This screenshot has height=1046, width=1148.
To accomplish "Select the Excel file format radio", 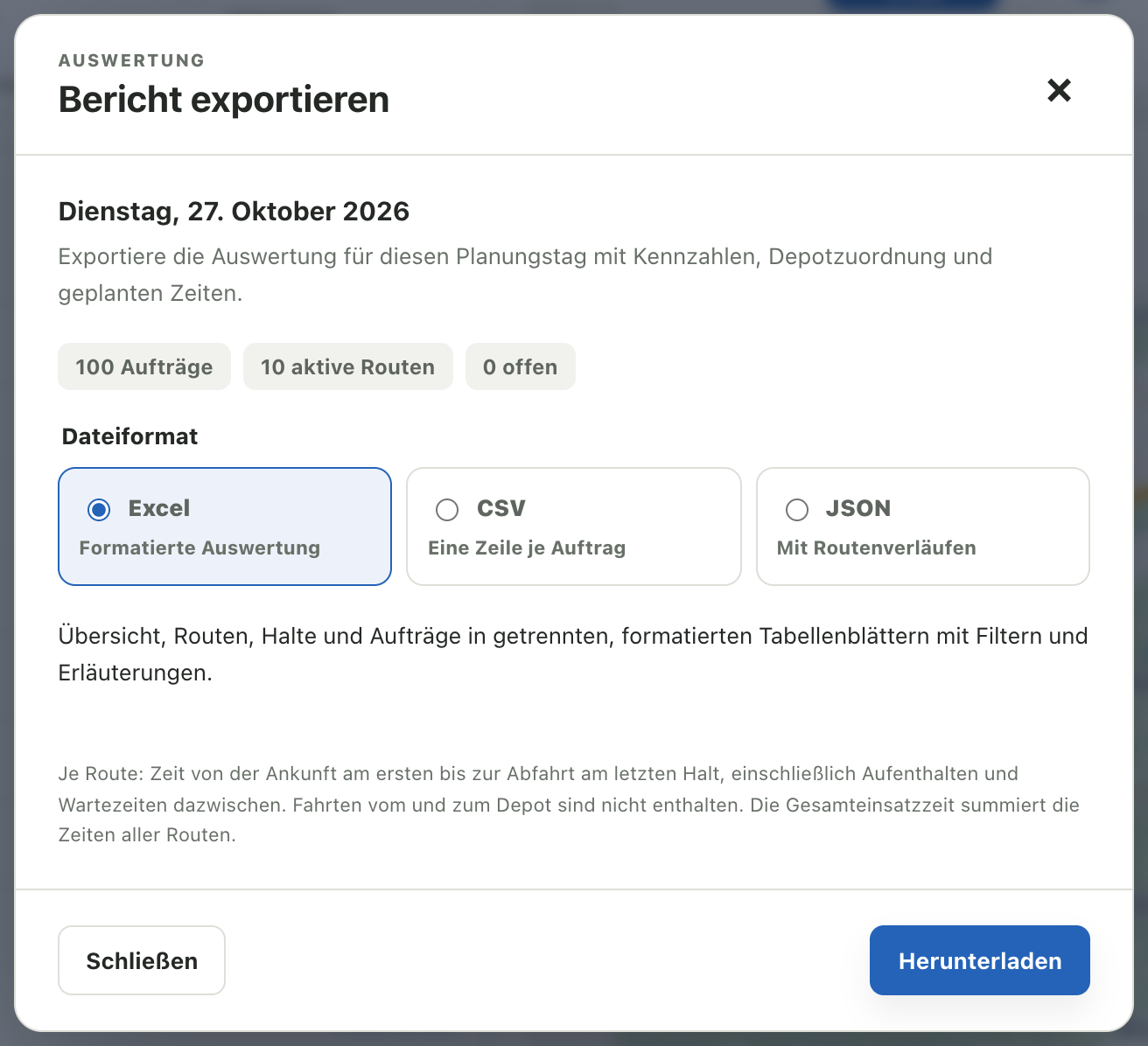I will pos(99,509).
